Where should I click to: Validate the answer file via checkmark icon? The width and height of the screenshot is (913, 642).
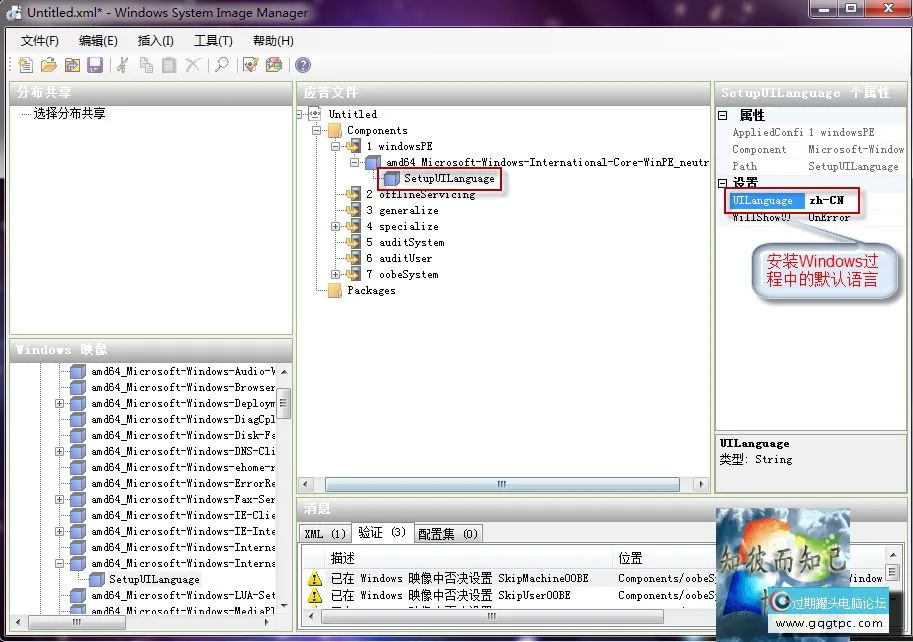tap(249, 64)
